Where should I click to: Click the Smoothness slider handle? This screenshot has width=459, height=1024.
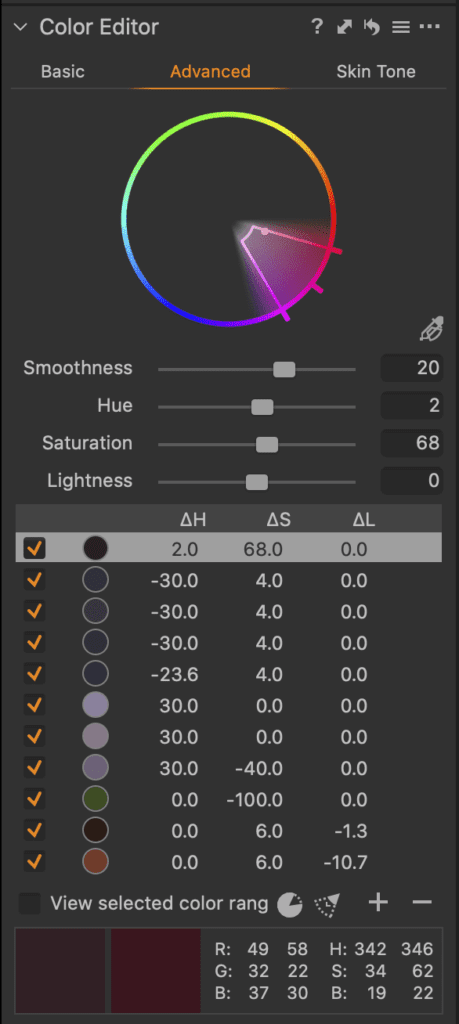pos(284,370)
